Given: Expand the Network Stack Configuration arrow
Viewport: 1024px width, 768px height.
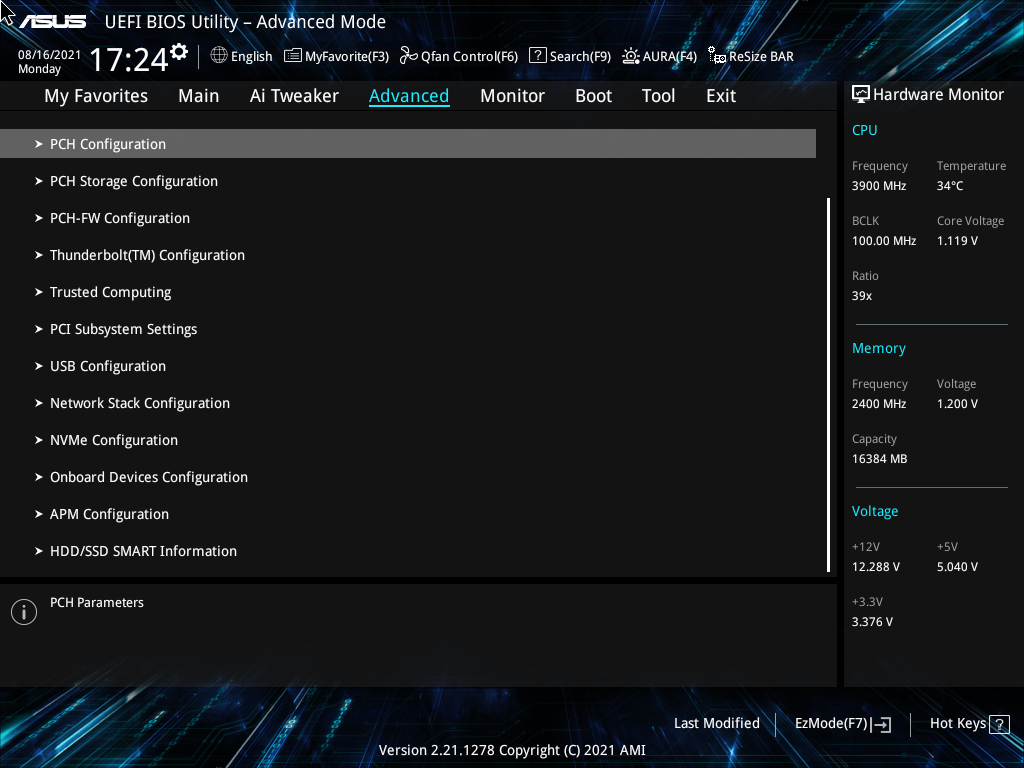Looking at the screenshot, I should (x=39, y=403).
